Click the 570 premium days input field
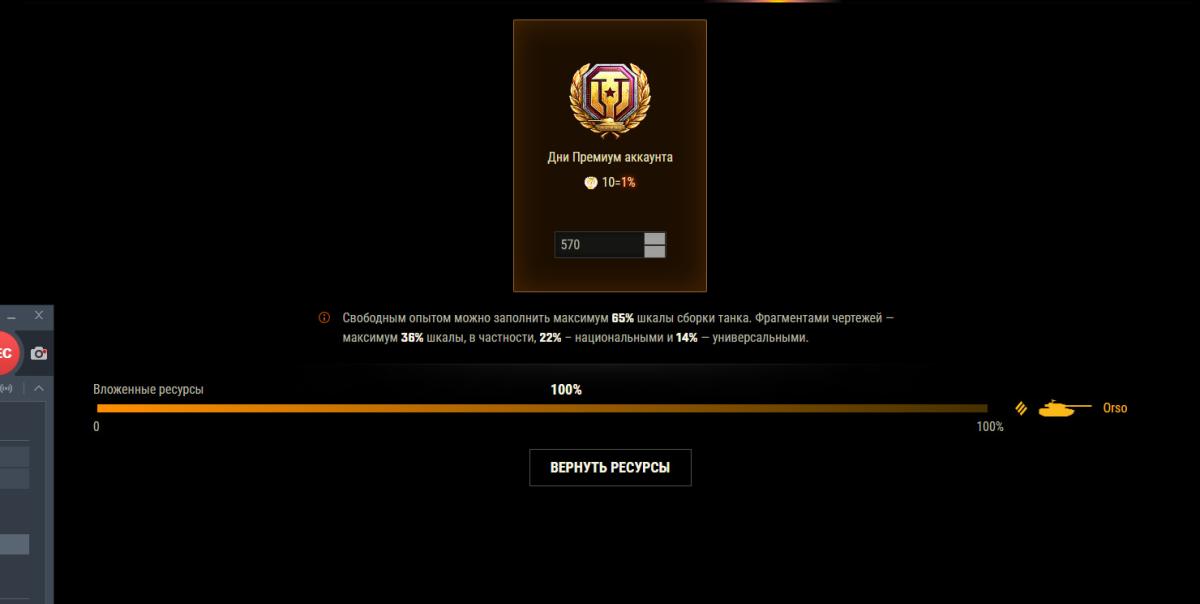The width and height of the screenshot is (1200, 604). 599,244
